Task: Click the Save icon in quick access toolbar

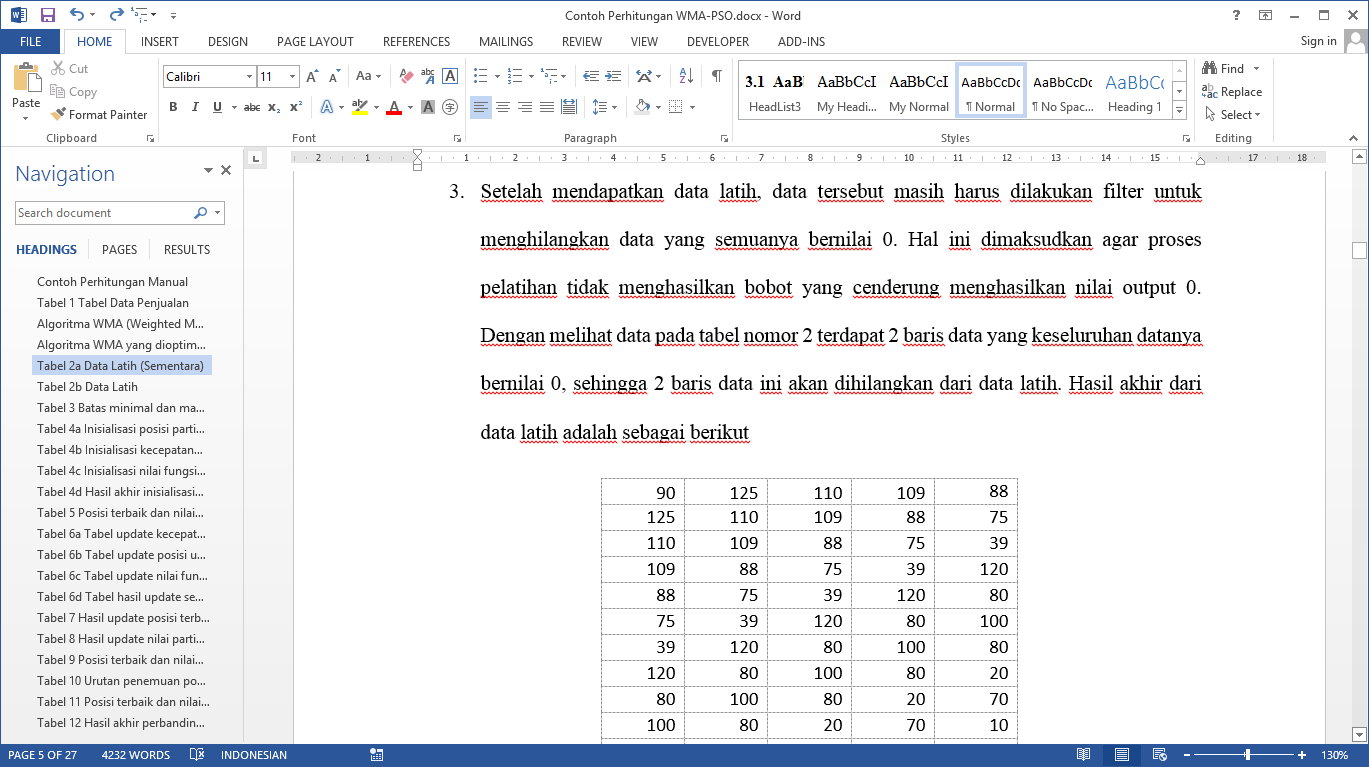Action: [x=47, y=15]
